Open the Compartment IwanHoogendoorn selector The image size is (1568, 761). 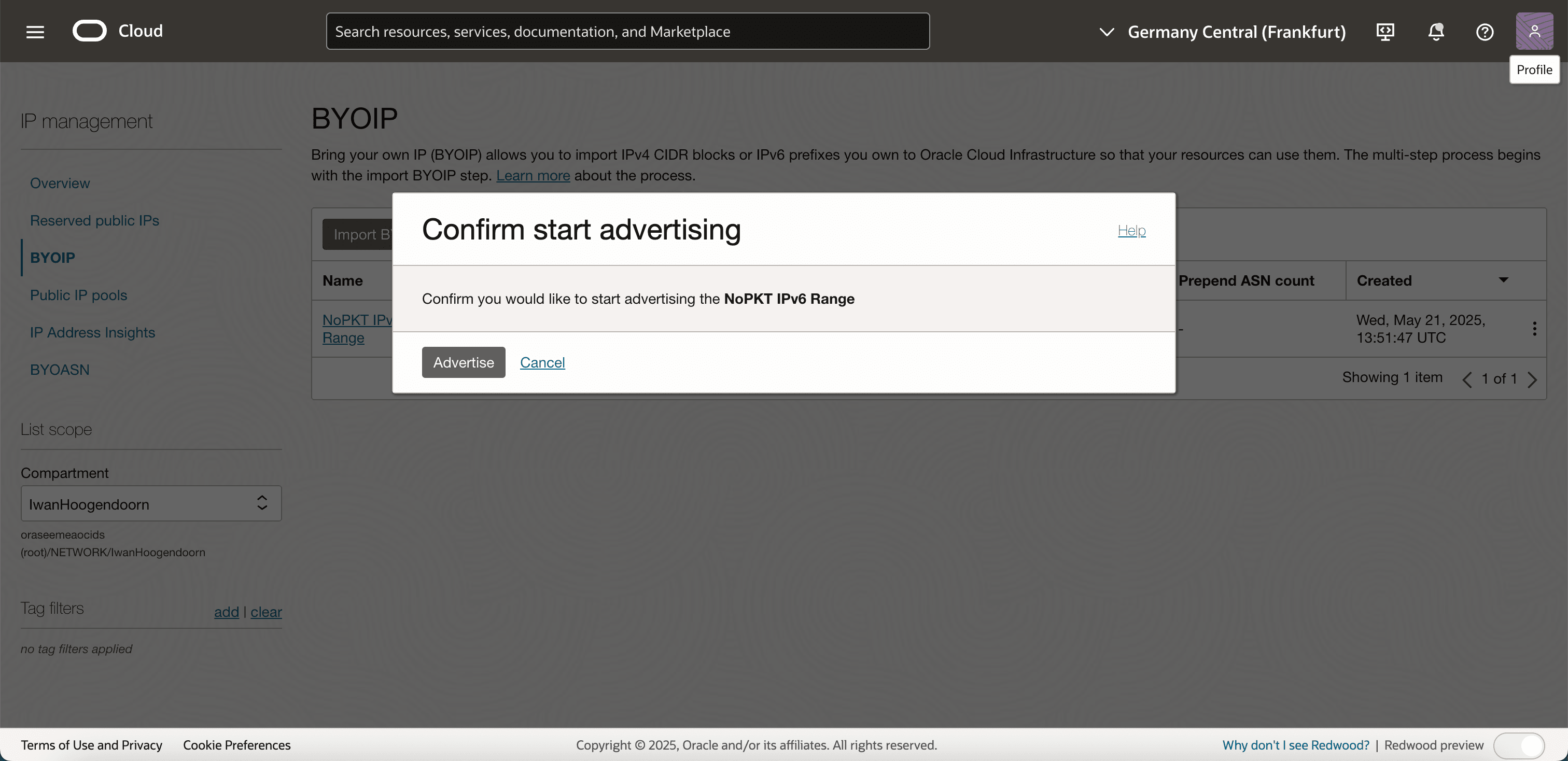[x=151, y=503]
